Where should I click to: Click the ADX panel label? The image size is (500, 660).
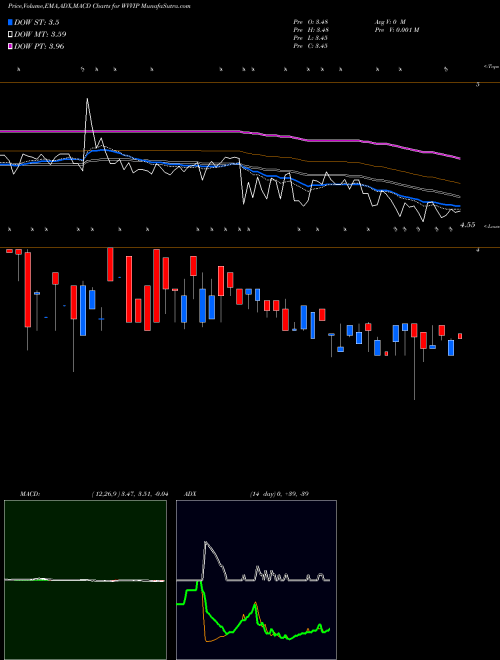tap(190, 494)
